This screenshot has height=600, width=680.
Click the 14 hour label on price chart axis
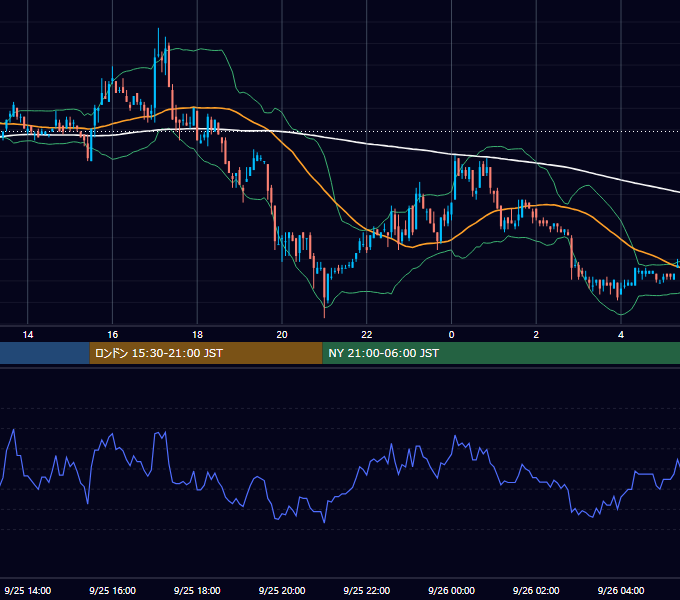[28, 335]
